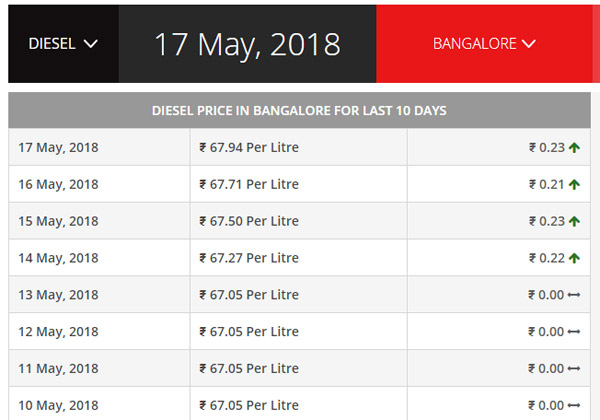The image size is (600, 420).
Task: Click the green up arrow for 15 May
Action: [575, 222]
